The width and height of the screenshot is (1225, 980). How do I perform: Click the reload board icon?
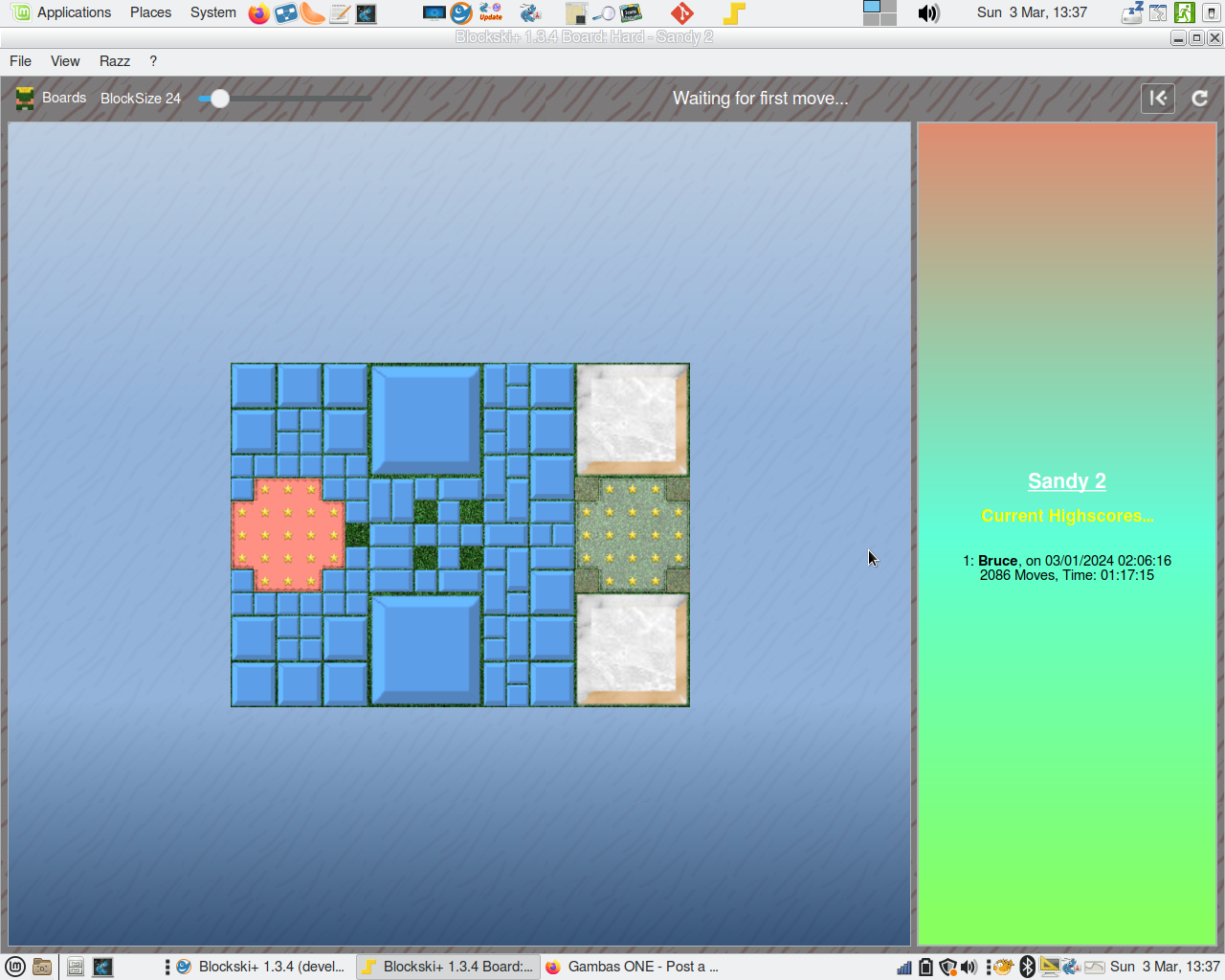coord(1199,99)
